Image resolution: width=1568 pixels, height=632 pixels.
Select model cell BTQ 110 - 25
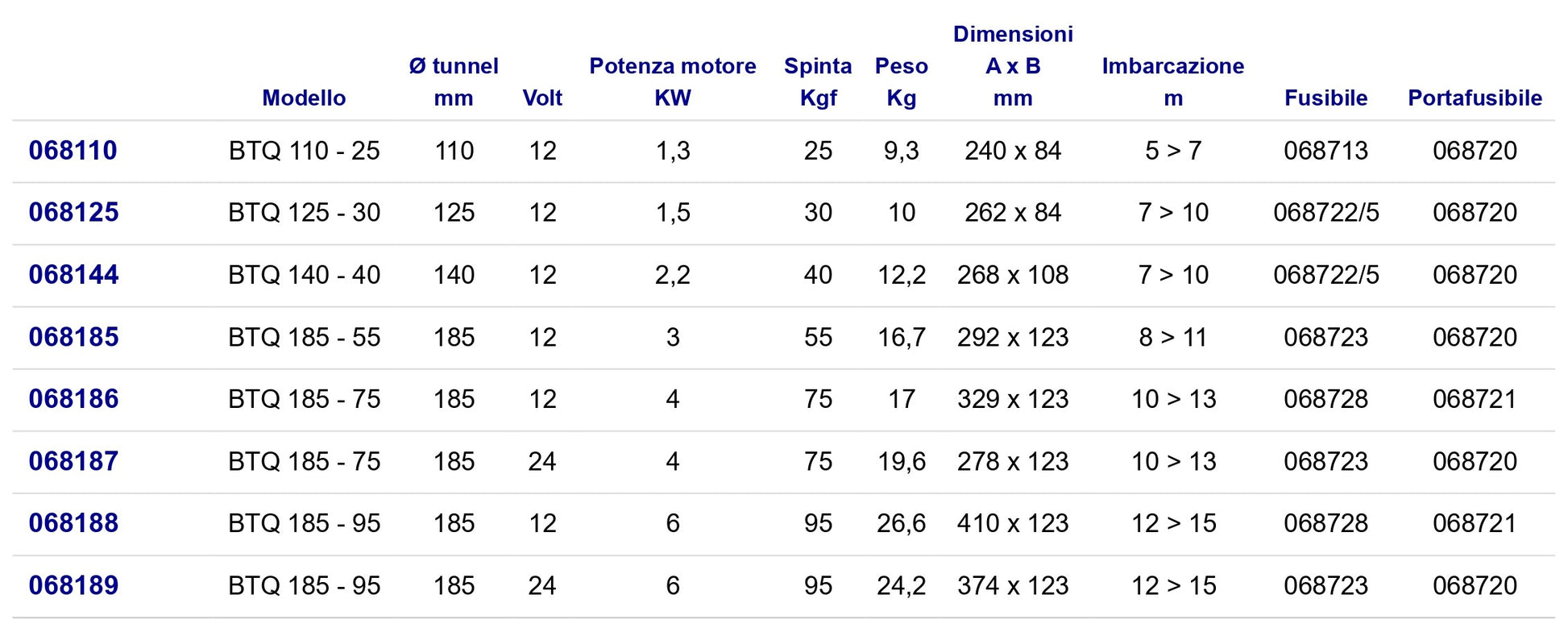click(x=305, y=151)
